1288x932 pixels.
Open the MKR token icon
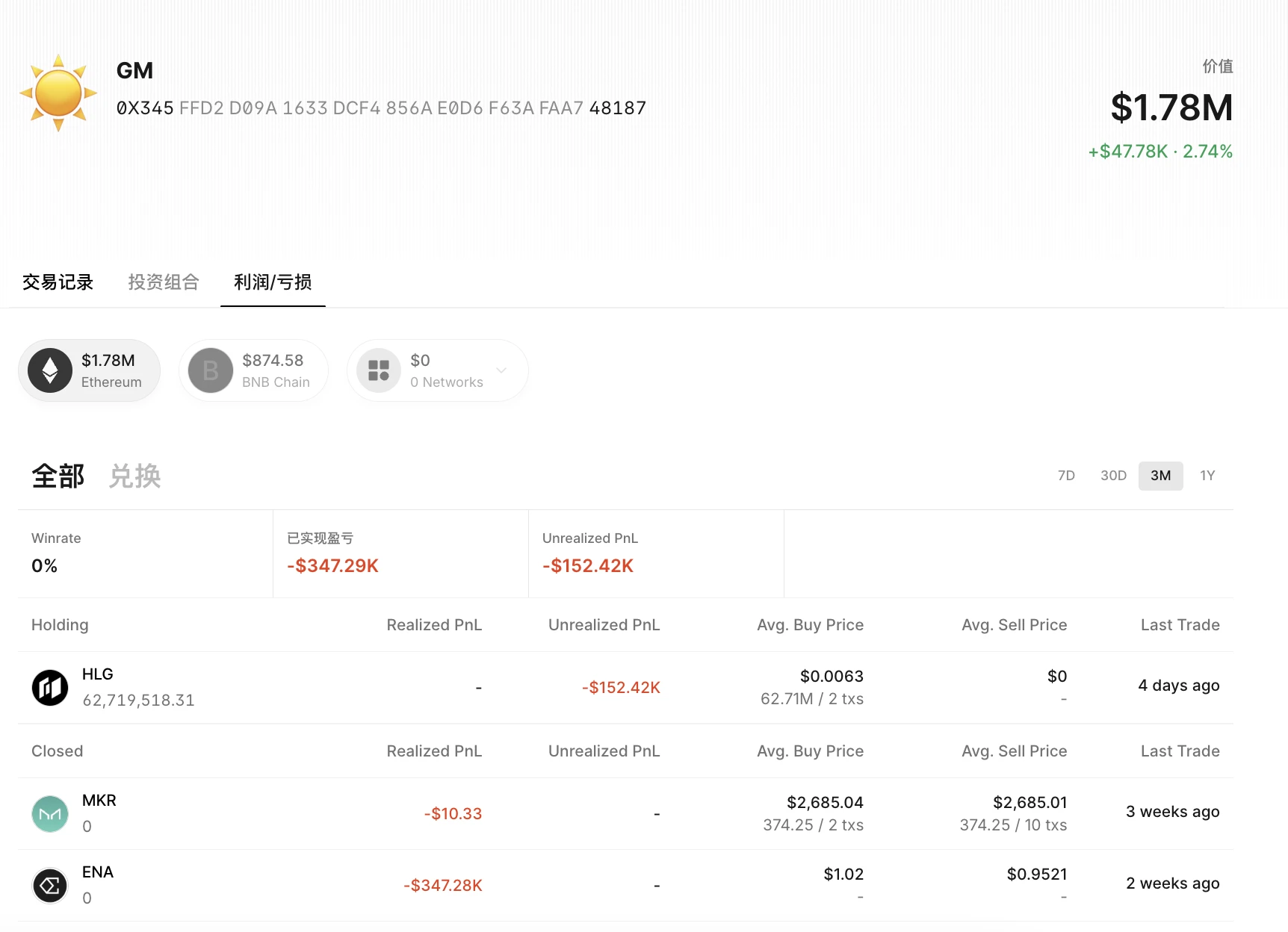pos(50,813)
